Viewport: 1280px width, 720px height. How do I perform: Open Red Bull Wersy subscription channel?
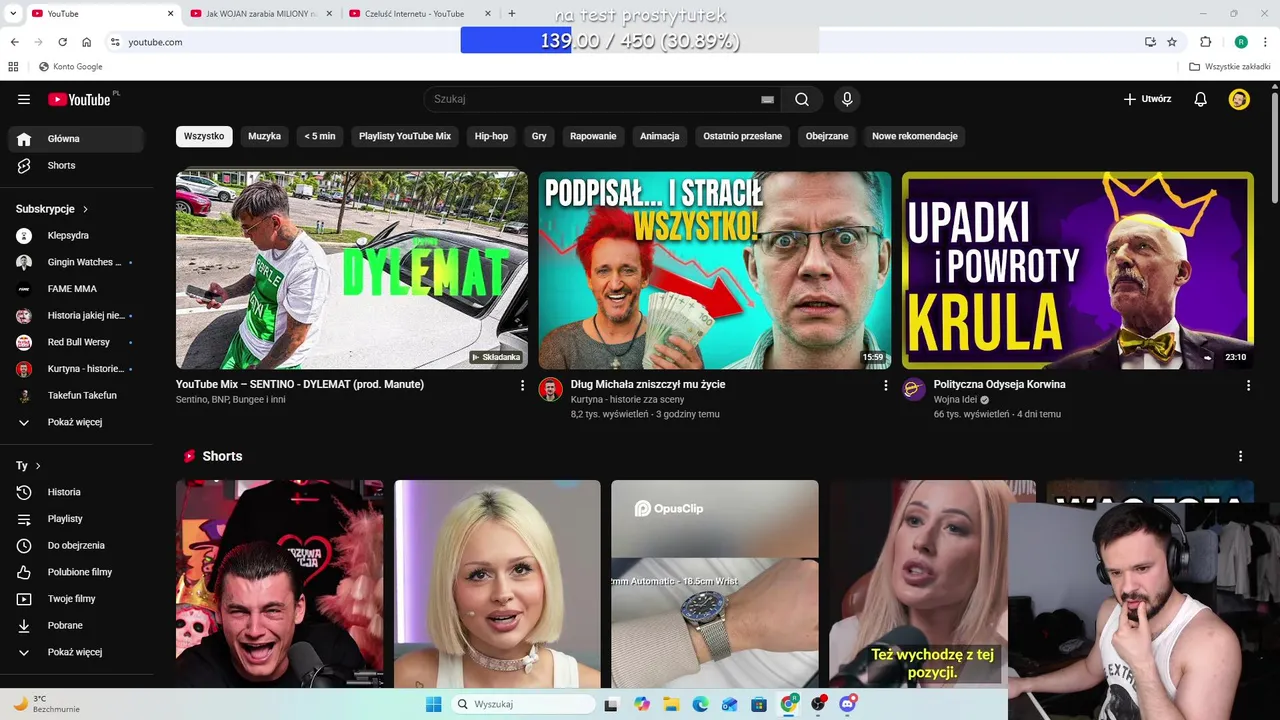pos(76,342)
